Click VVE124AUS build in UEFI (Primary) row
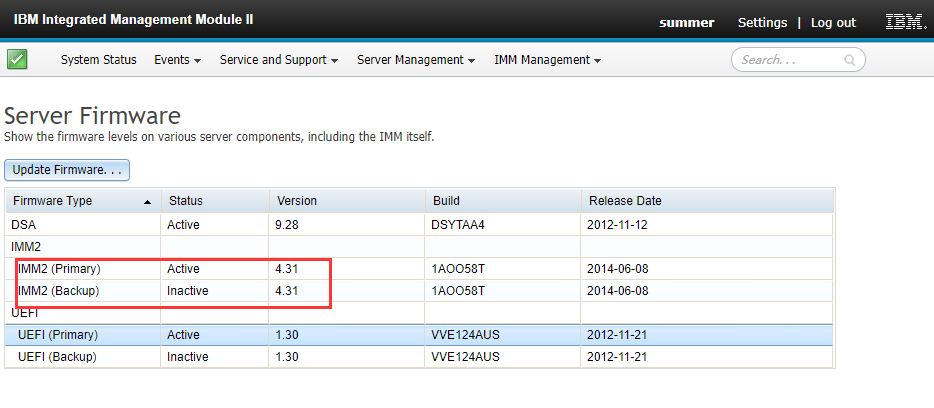This screenshot has height=408, width=934. [465, 335]
